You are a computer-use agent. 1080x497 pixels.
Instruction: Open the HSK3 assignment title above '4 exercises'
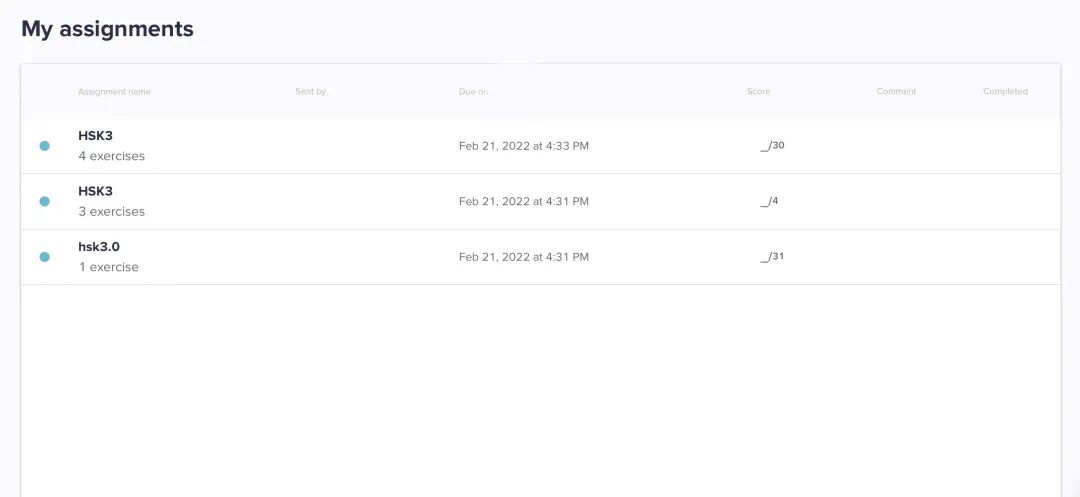click(x=96, y=136)
